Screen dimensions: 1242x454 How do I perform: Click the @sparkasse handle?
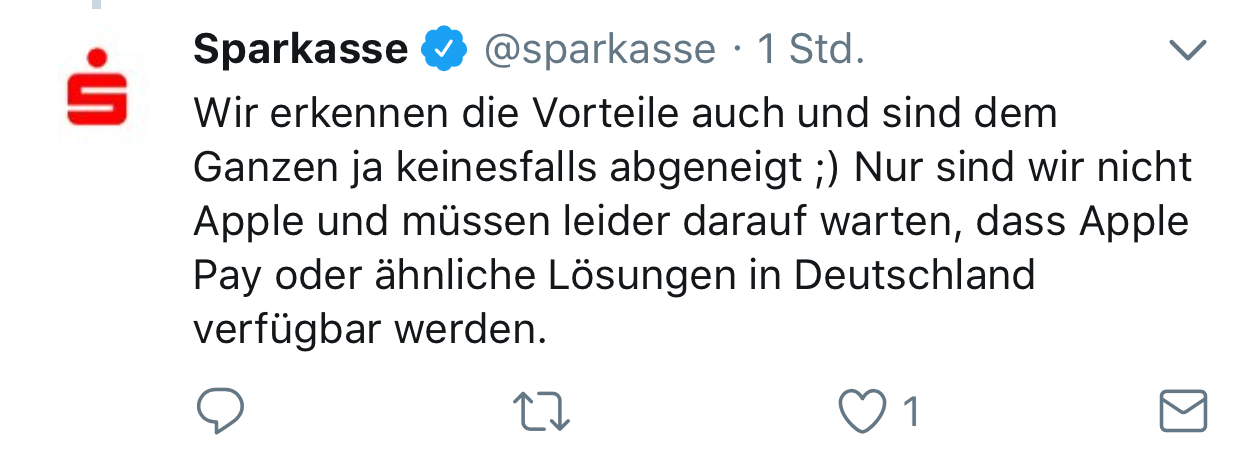(600, 49)
